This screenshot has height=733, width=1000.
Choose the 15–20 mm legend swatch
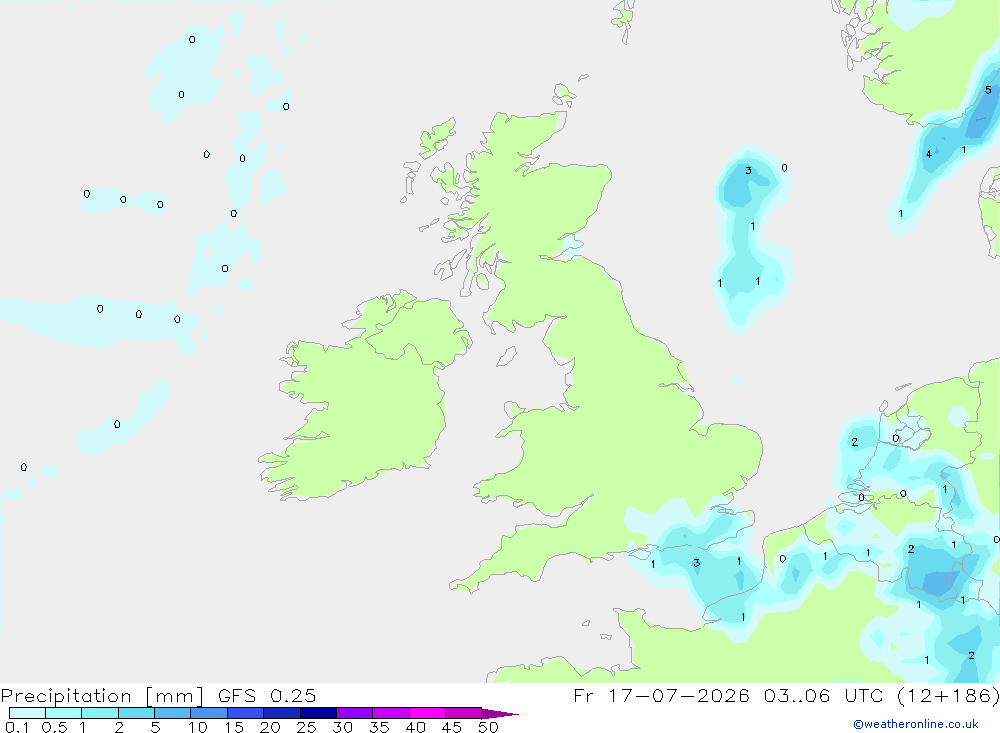[246, 713]
